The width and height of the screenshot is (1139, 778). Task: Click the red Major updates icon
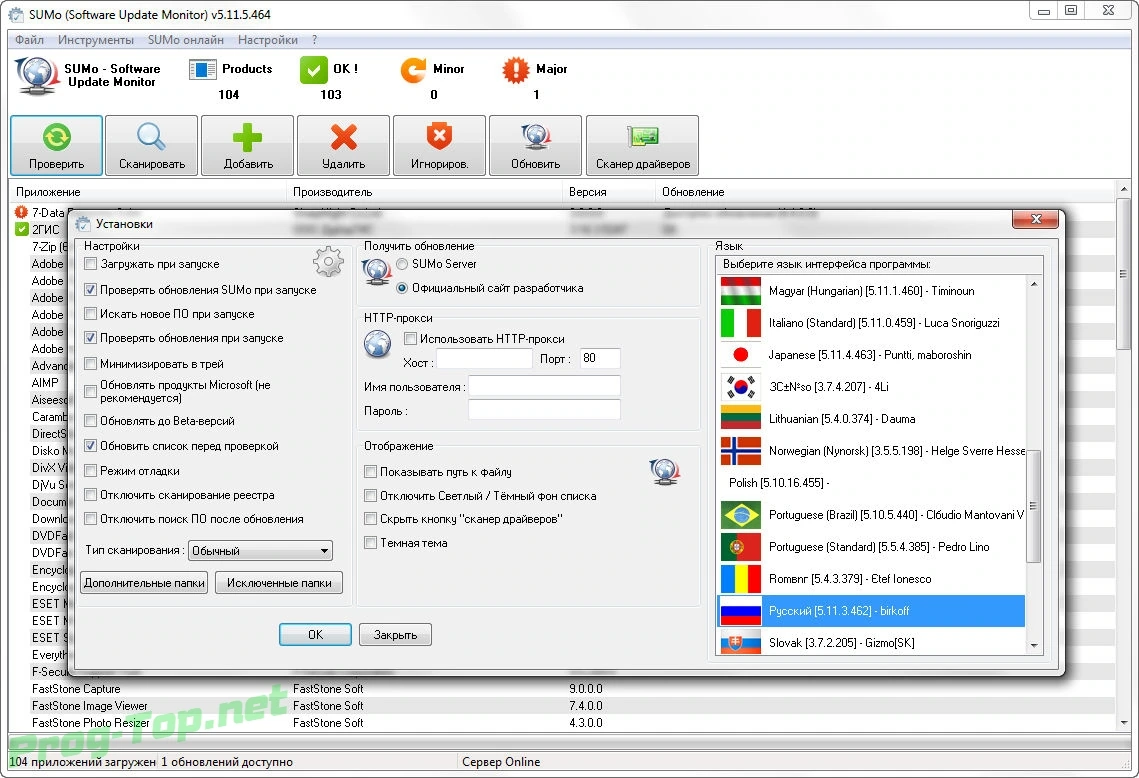(x=516, y=70)
